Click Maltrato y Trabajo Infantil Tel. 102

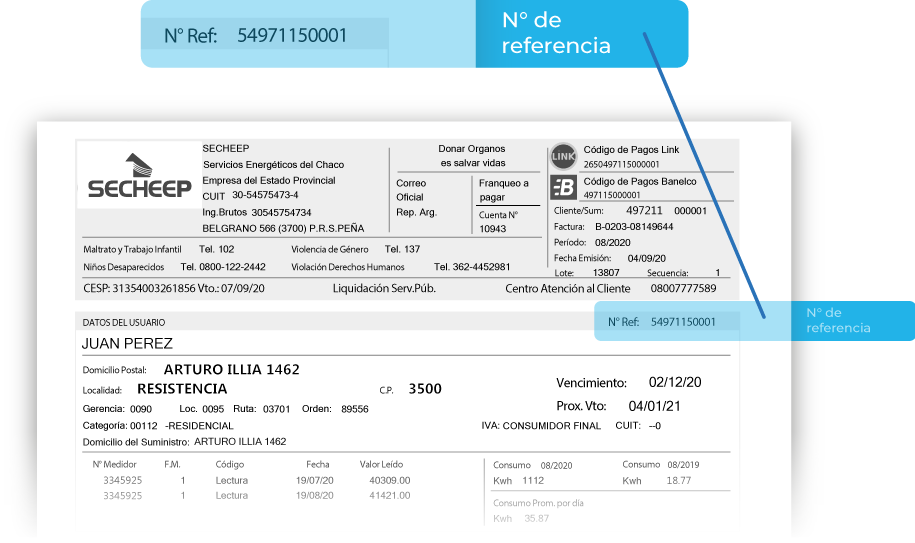point(159,249)
